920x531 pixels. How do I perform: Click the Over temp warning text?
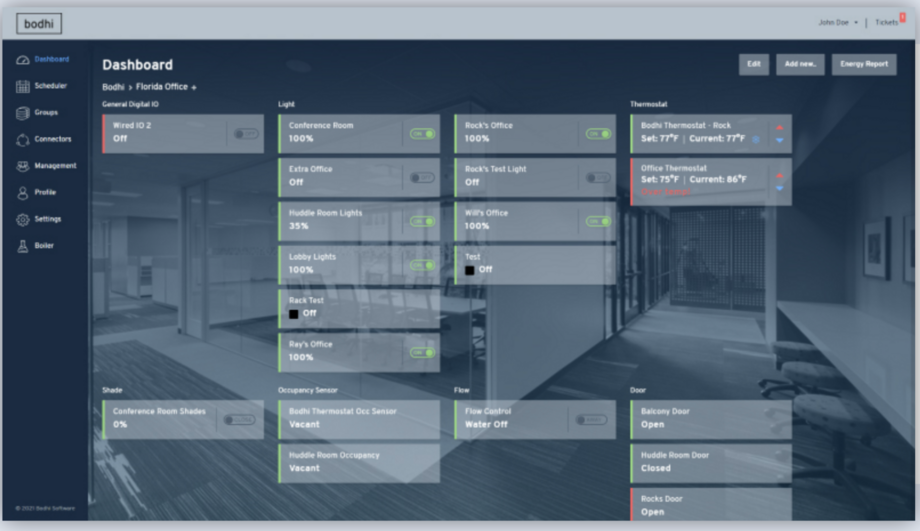click(x=666, y=192)
